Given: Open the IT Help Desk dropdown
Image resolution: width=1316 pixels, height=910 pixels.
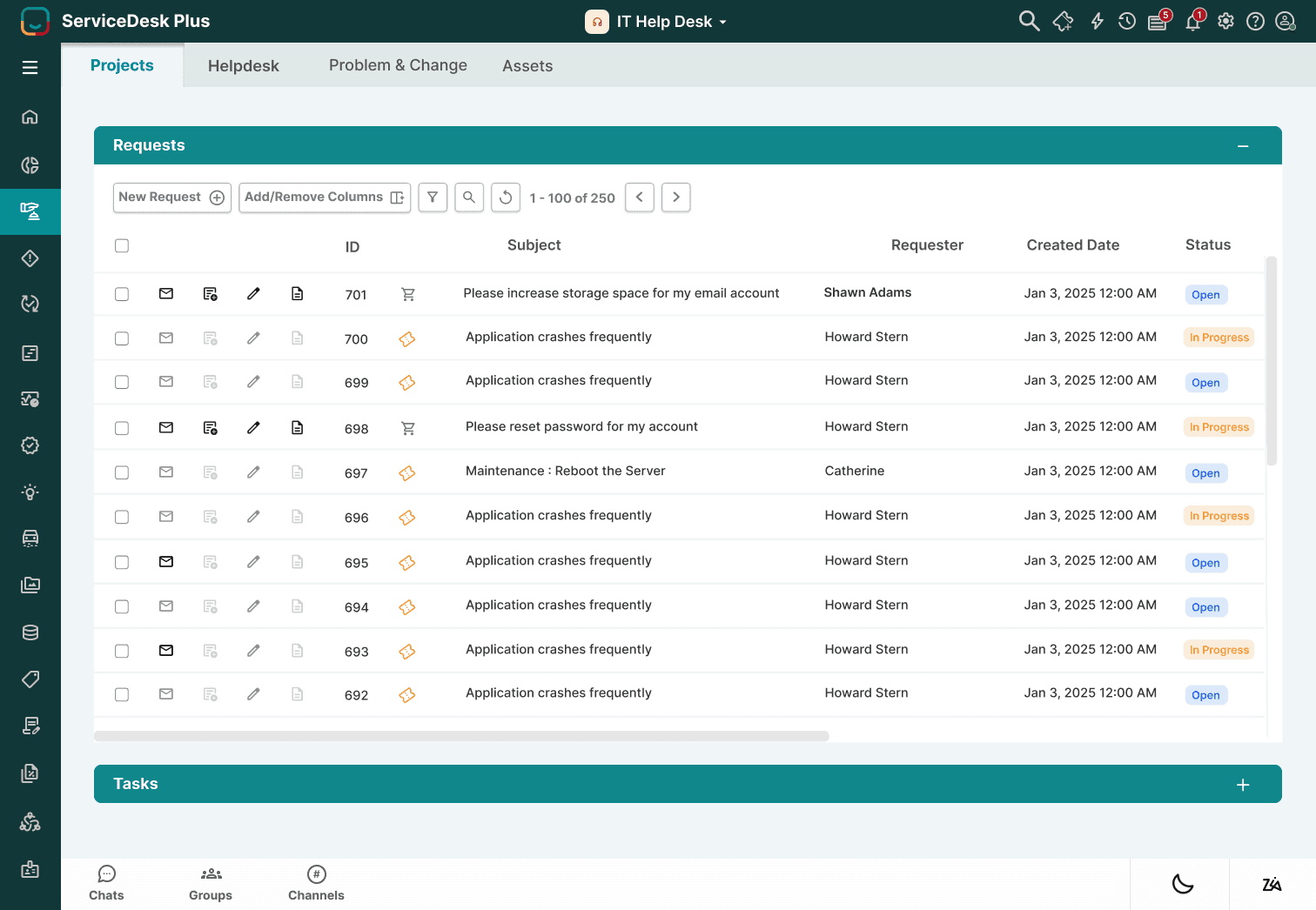Looking at the screenshot, I should click(x=657, y=22).
